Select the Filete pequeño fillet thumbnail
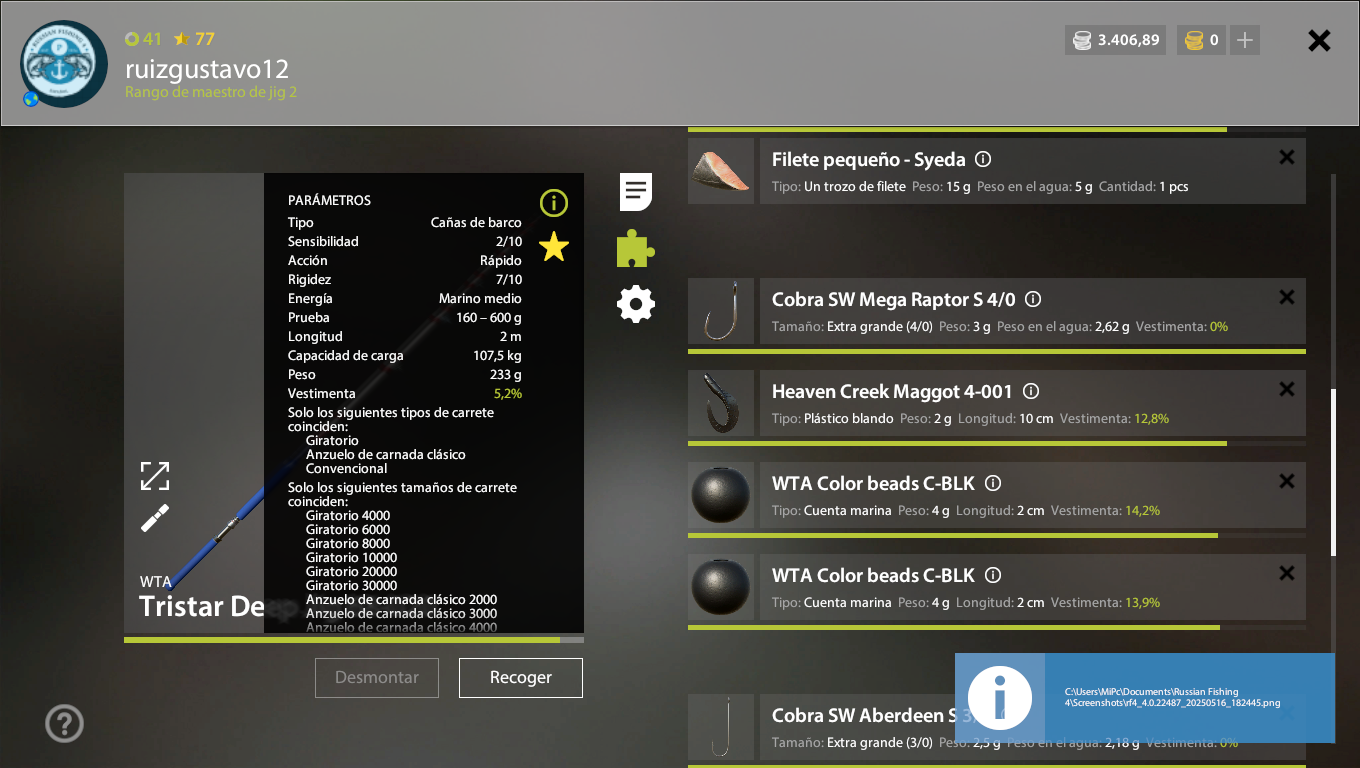 tap(721, 171)
